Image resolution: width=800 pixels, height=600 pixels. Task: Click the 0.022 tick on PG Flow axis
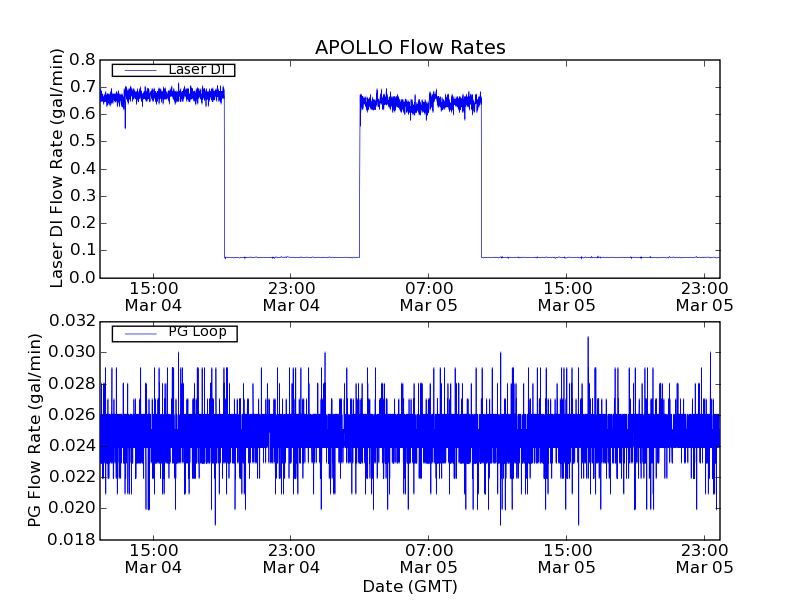tap(72, 477)
